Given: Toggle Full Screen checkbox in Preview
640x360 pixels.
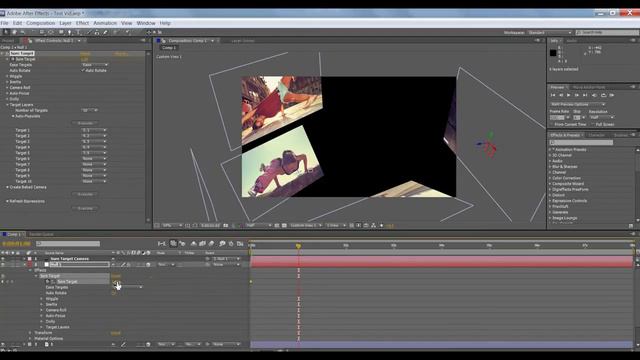Looking at the screenshot, I should click(593, 124).
